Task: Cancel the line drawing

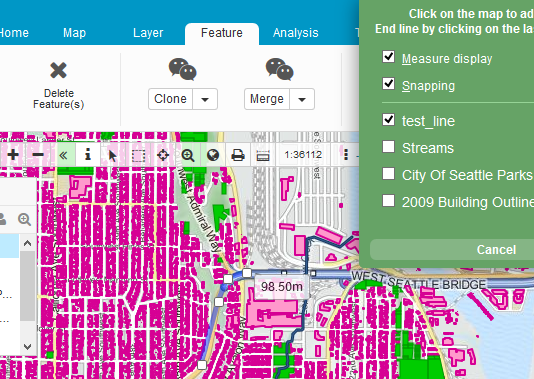Action: 496,250
